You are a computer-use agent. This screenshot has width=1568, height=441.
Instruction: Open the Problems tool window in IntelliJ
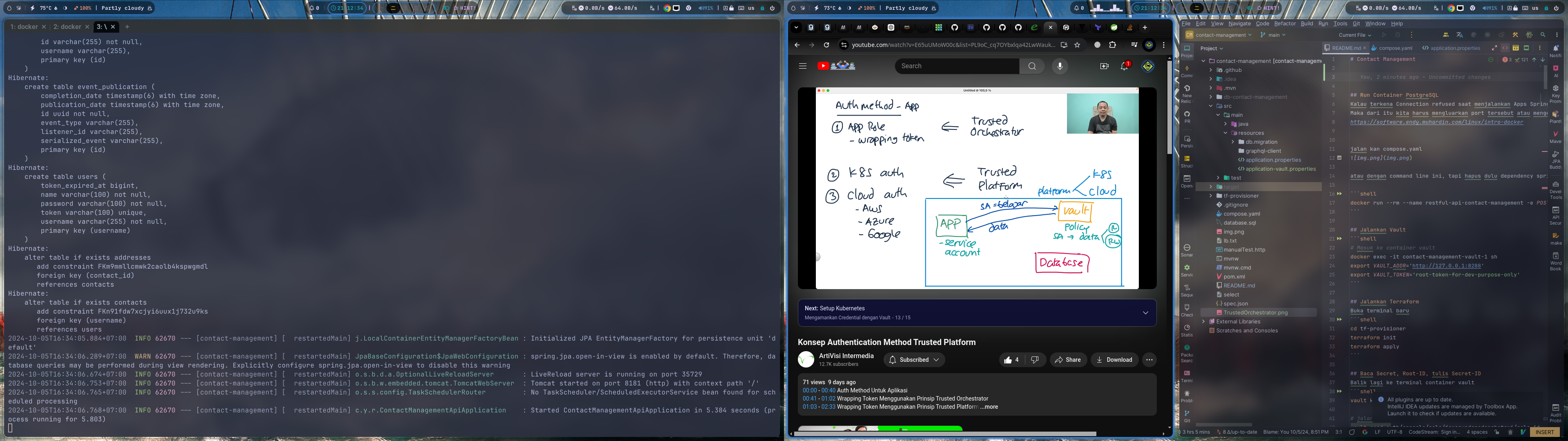(x=1187, y=396)
